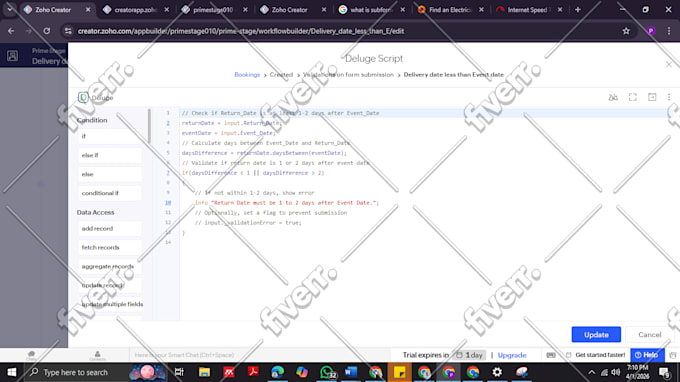Click the Windows taskbar search box
This screenshot has height=382, width=680.
95,372
